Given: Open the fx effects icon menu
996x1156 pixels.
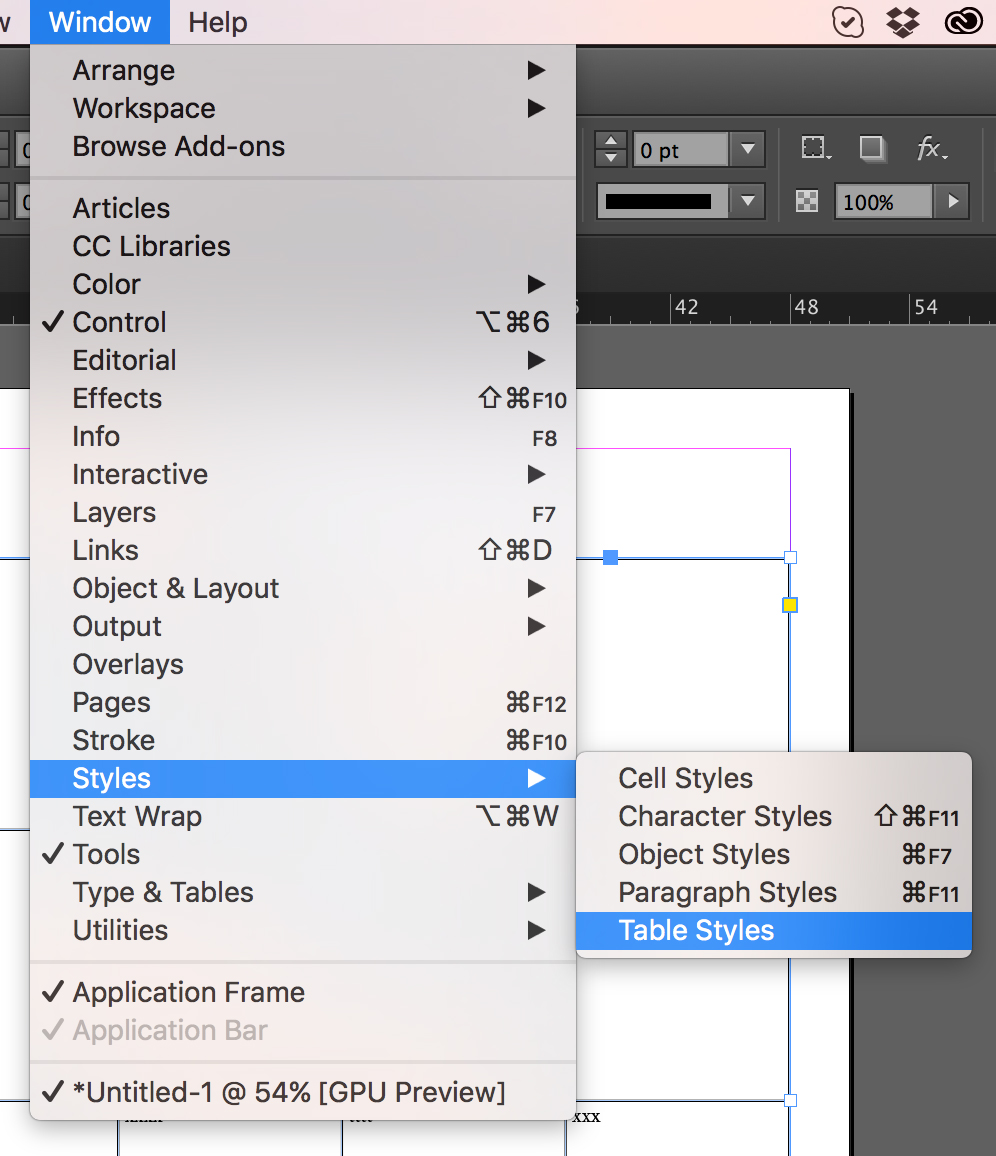Looking at the screenshot, I should pos(932,150).
